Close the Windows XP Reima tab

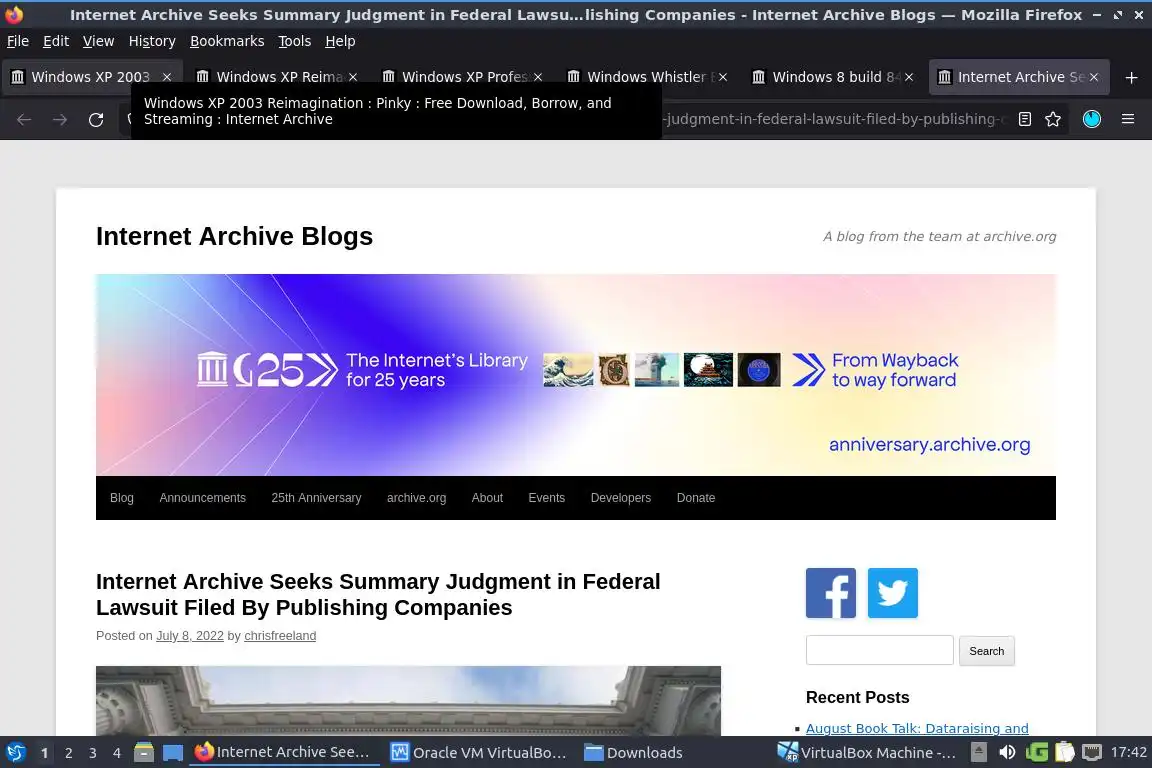(x=353, y=77)
